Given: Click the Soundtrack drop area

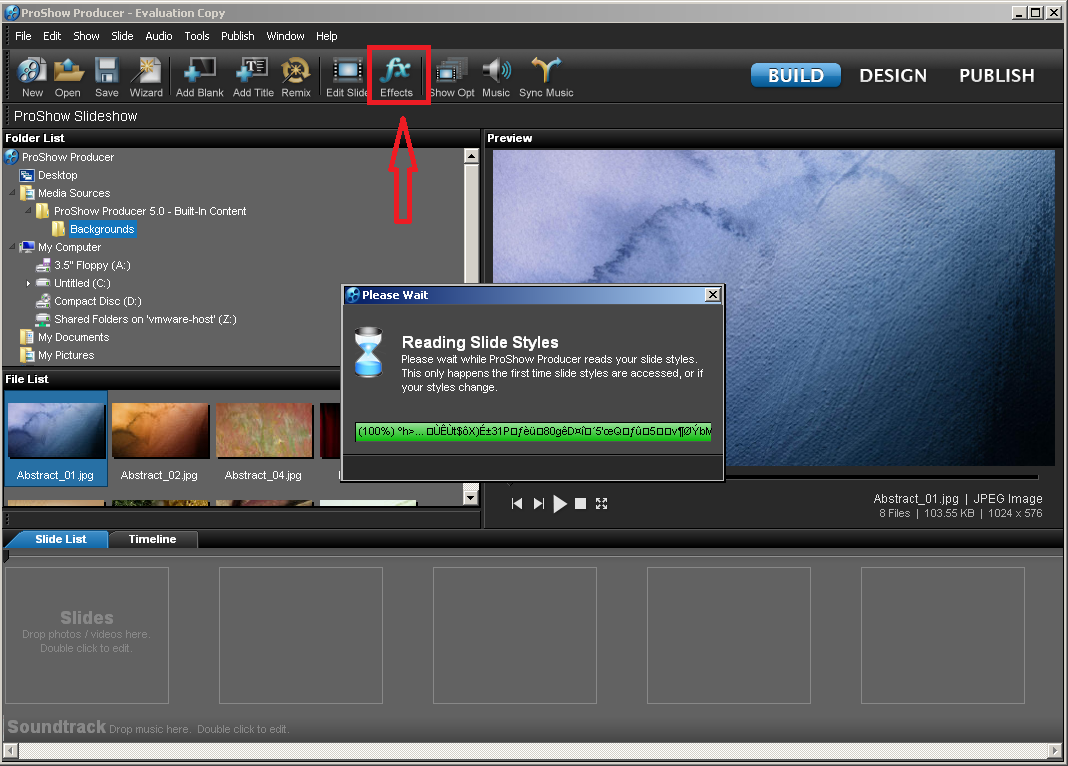Looking at the screenshot, I should pos(531,727).
